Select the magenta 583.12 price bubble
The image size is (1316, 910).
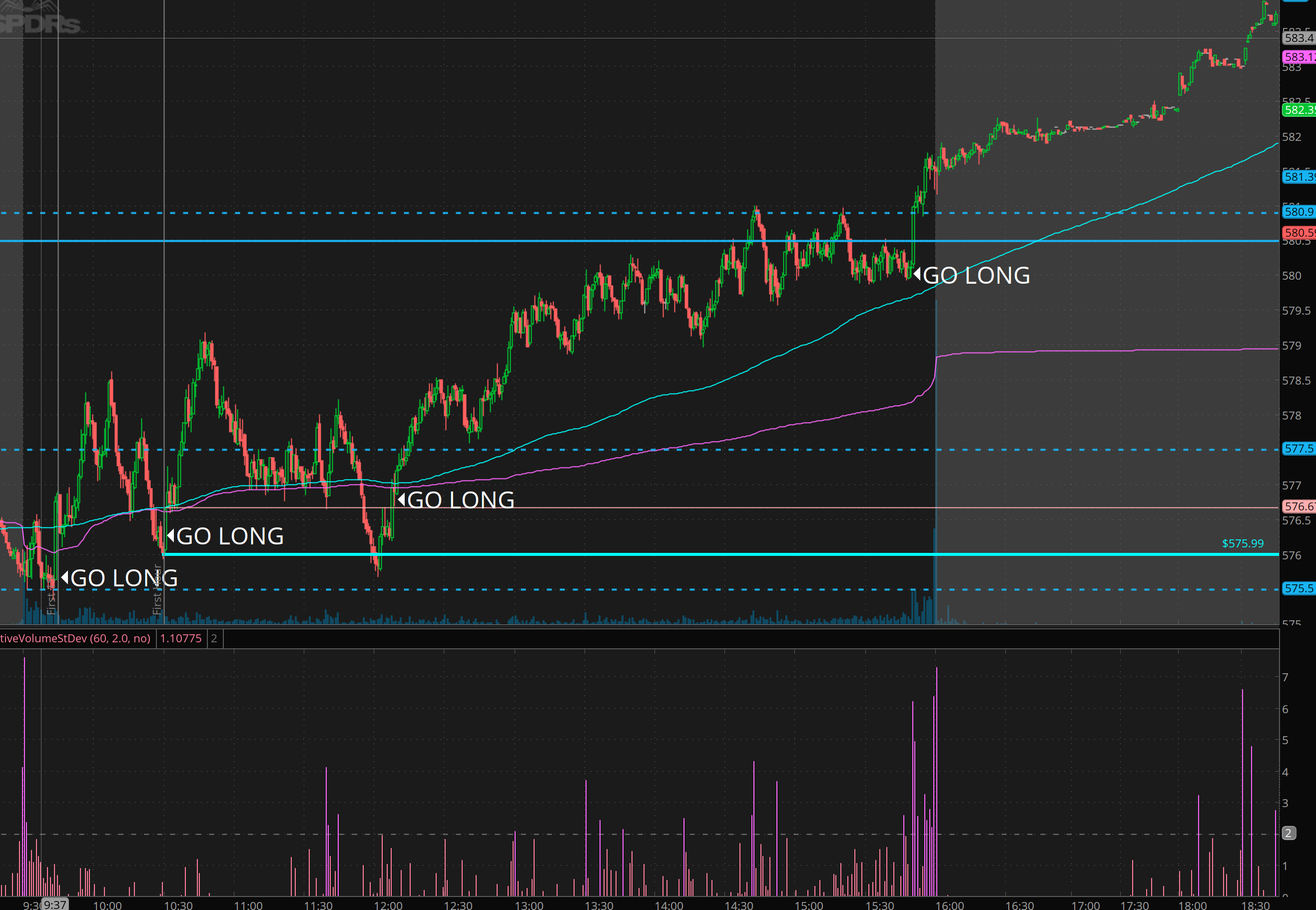click(x=1299, y=57)
